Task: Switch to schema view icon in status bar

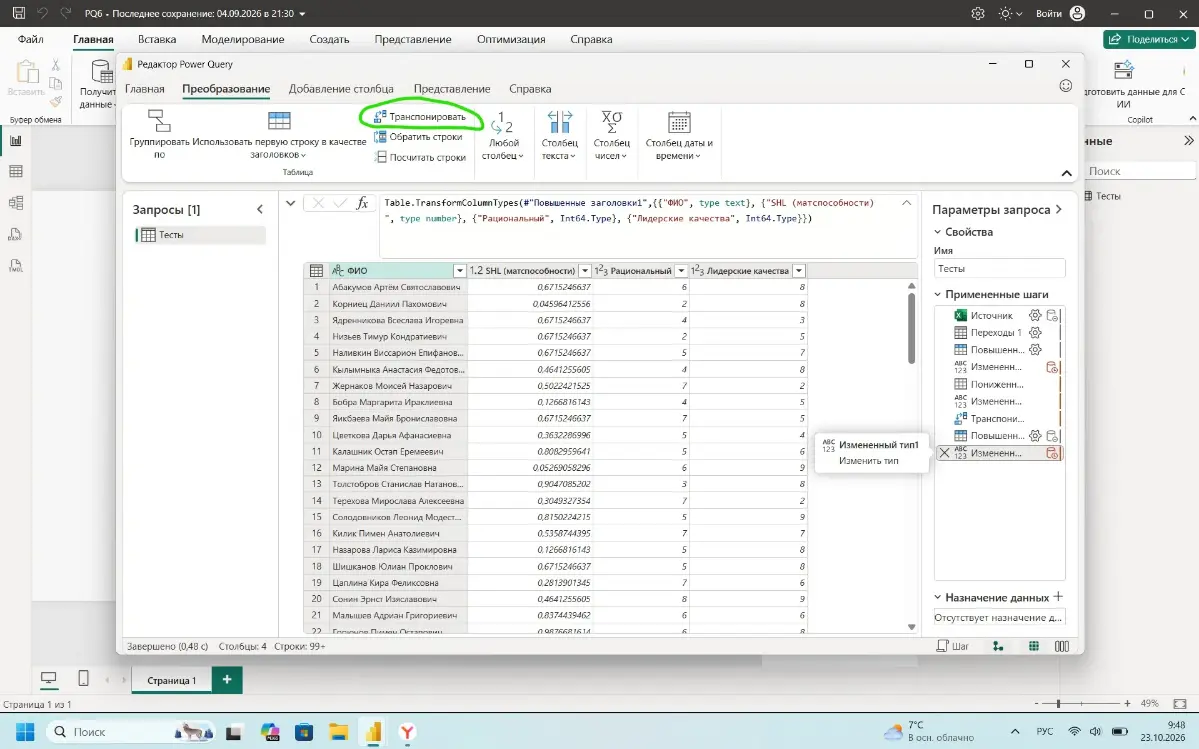Action: [1062, 646]
